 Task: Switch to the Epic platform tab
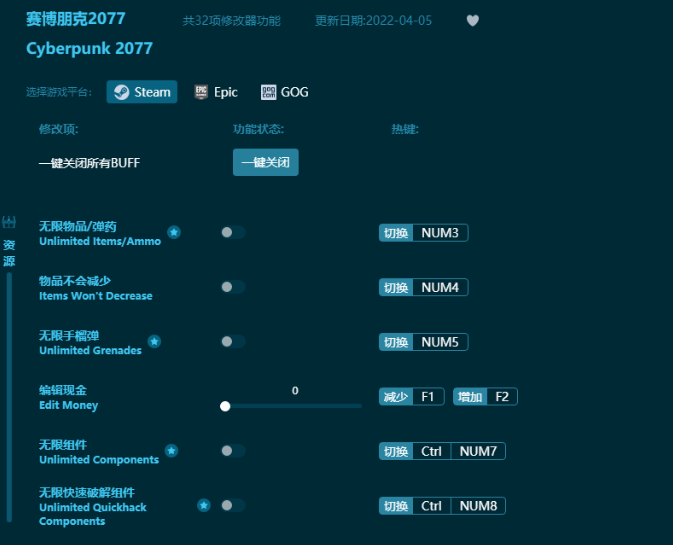click(216, 92)
